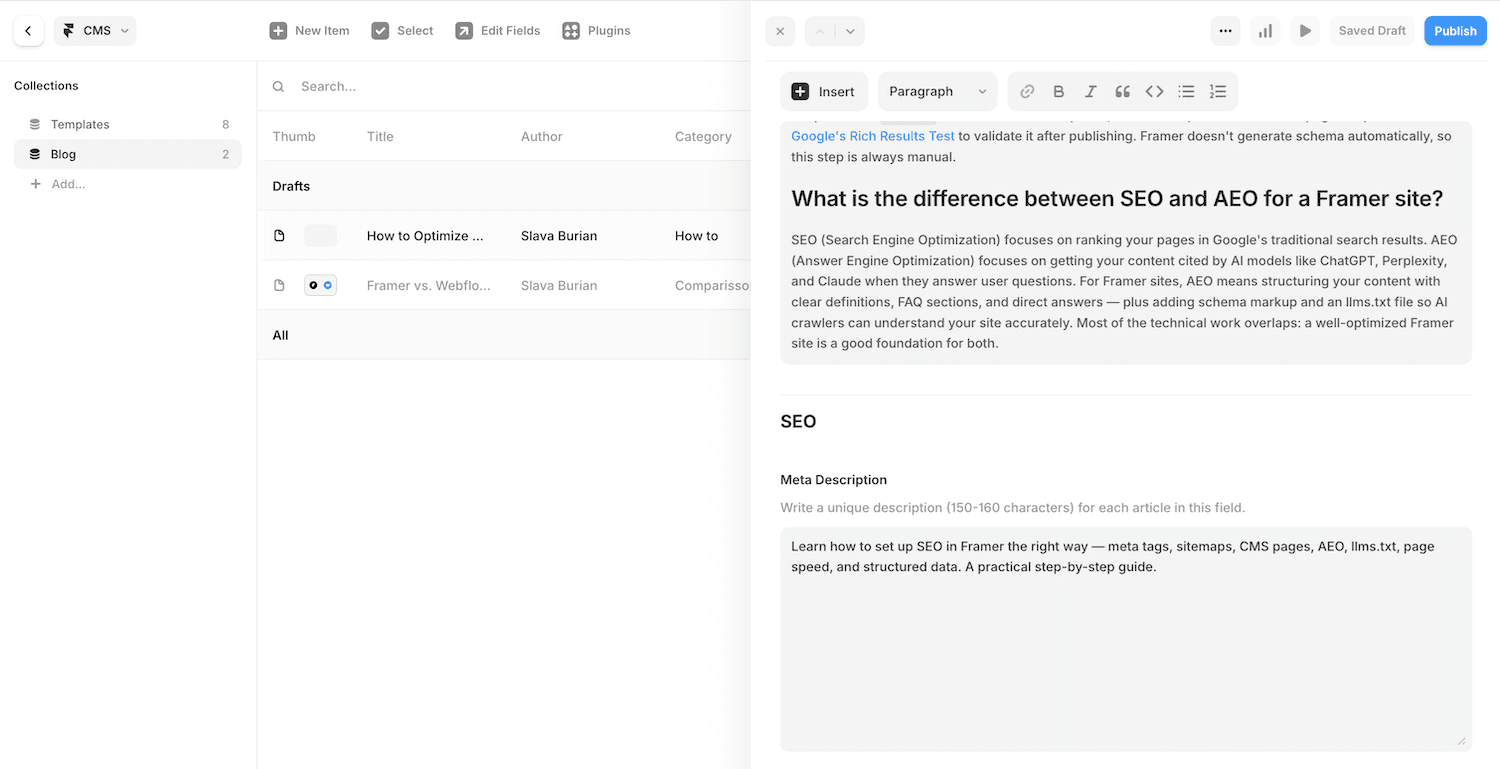
Task: Open the Select mode for CMS items
Action: tap(402, 30)
